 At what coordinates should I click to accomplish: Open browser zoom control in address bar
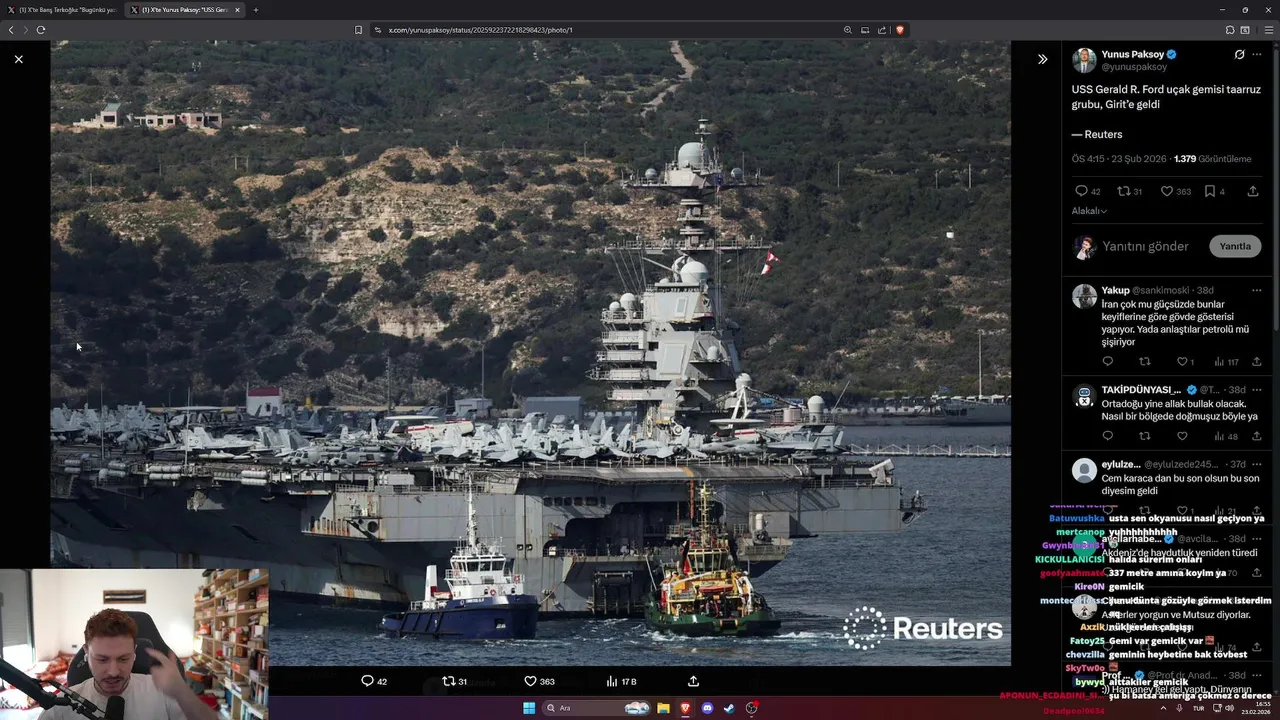(848, 30)
